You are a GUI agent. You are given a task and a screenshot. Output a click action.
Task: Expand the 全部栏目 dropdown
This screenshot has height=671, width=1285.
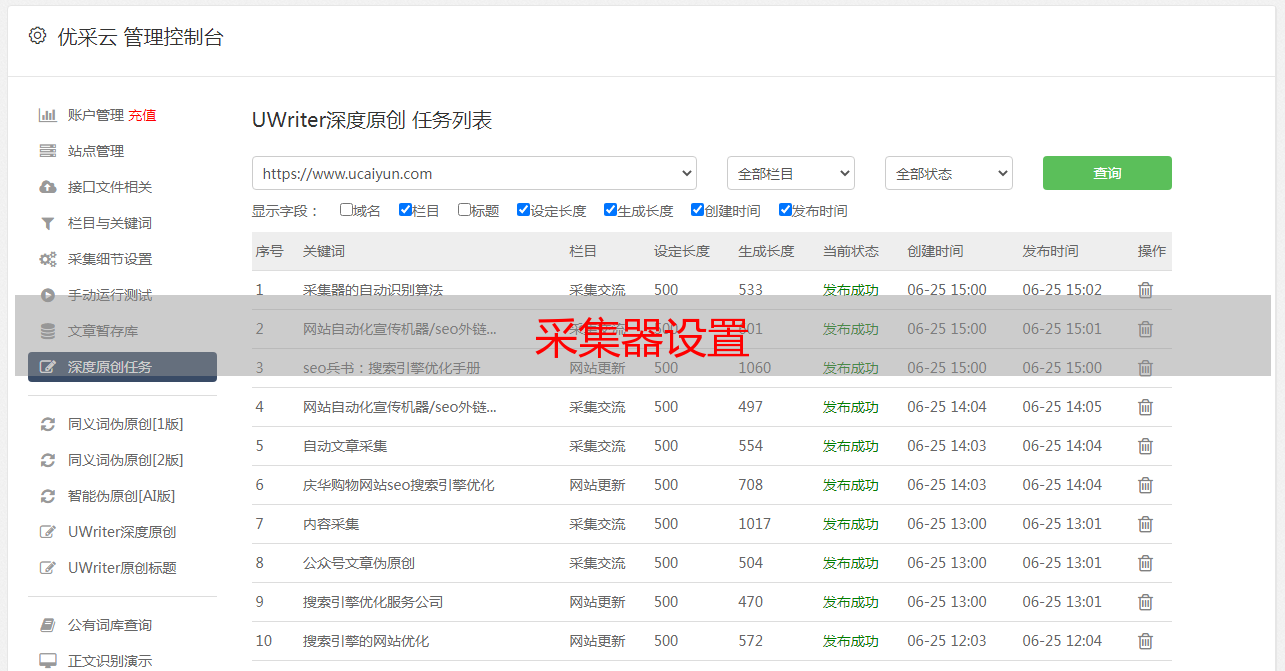click(790, 173)
